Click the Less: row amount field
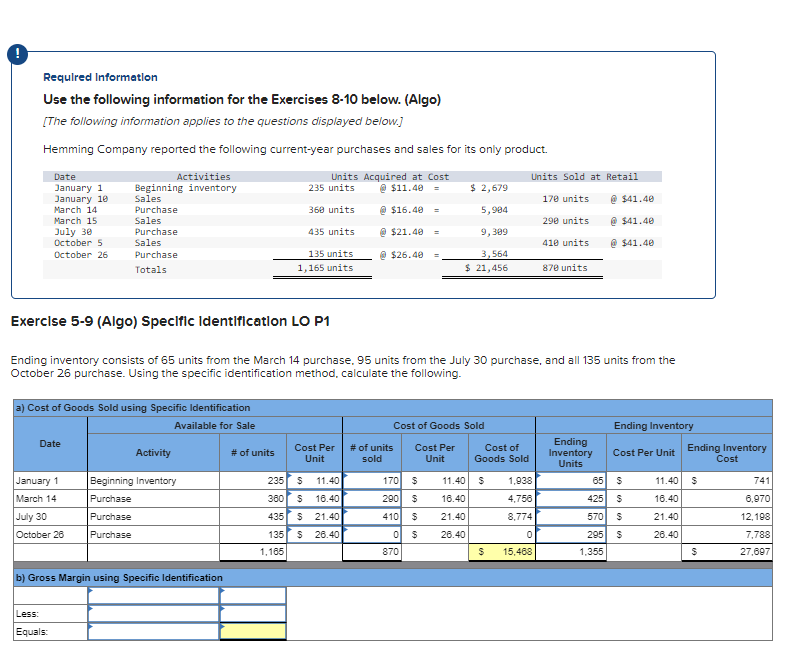The image size is (802, 652). point(253,613)
